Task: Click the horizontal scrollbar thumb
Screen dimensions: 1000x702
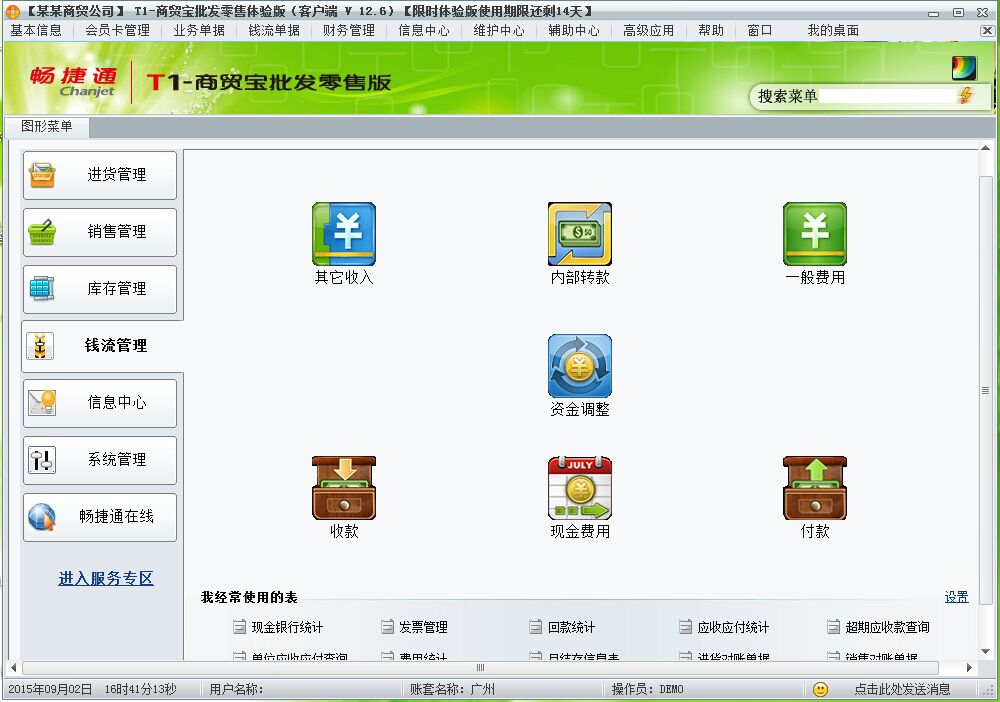Action: click(480, 668)
